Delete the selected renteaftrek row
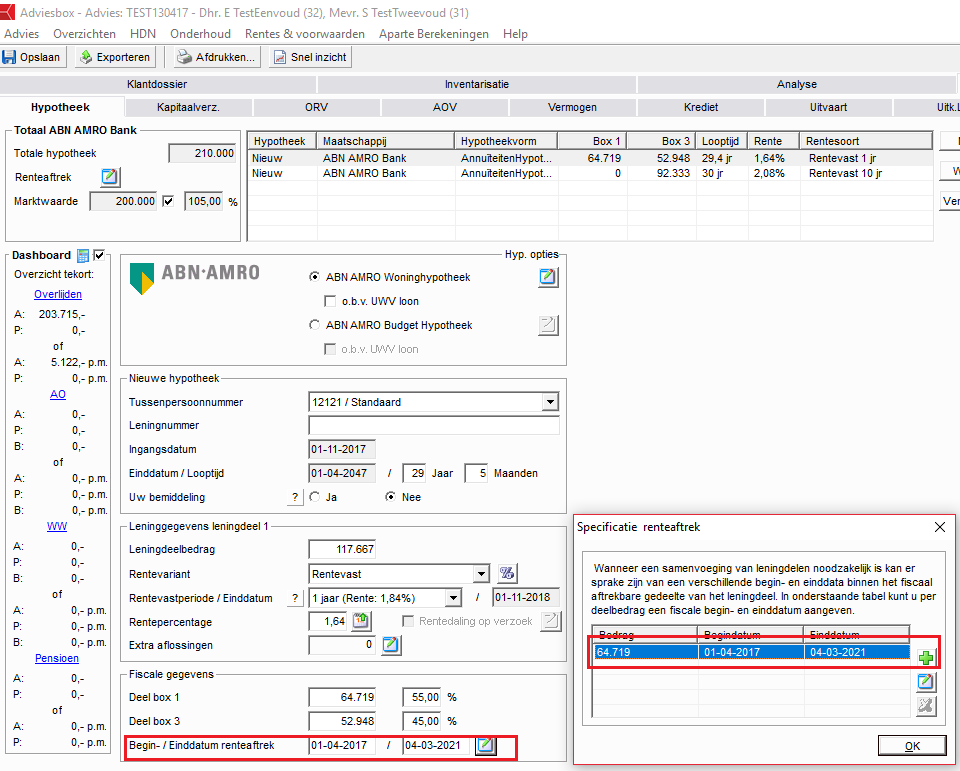 [926, 705]
